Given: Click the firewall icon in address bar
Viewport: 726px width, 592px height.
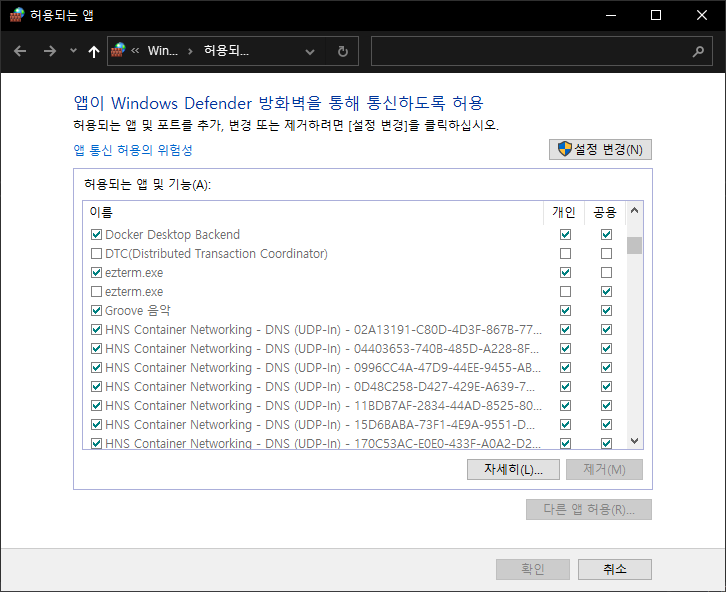Looking at the screenshot, I should pyautogui.click(x=118, y=50).
